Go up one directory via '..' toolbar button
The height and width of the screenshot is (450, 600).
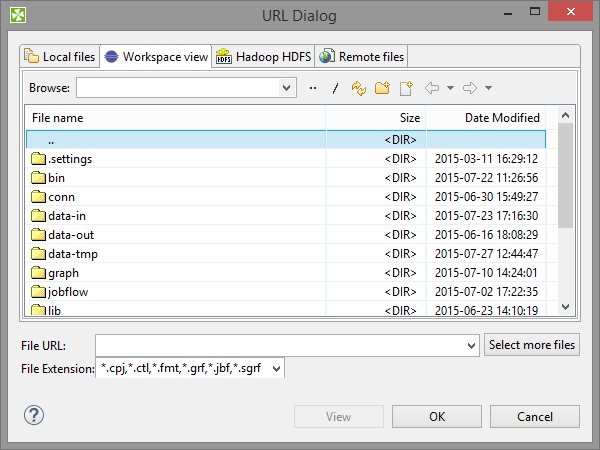coord(313,88)
